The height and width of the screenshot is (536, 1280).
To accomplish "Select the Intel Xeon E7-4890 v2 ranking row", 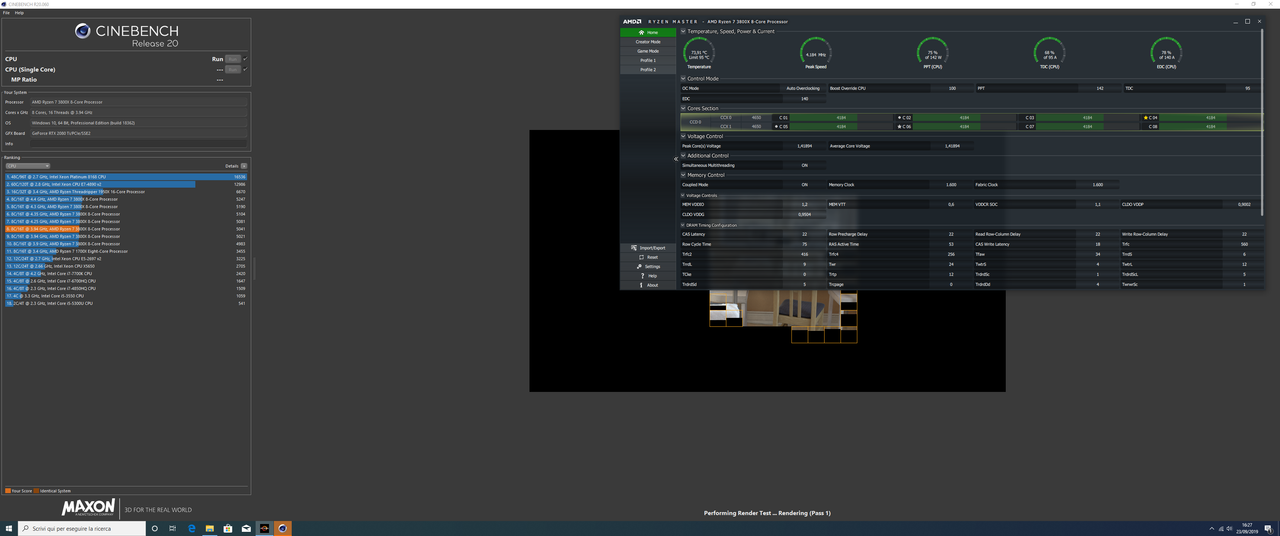I will point(126,184).
